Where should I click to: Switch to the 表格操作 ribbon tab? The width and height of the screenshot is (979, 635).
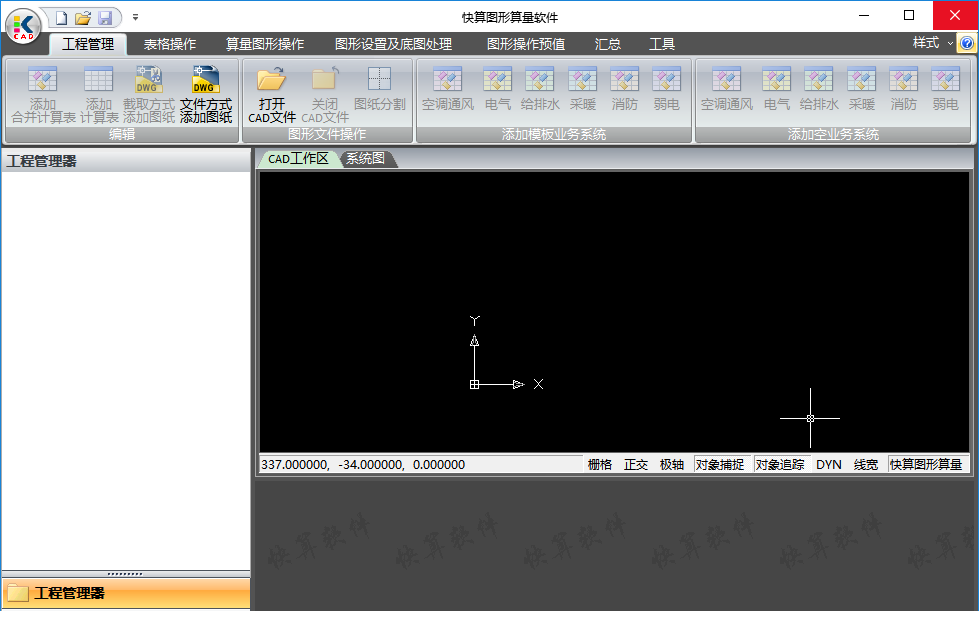[x=170, y=44]
